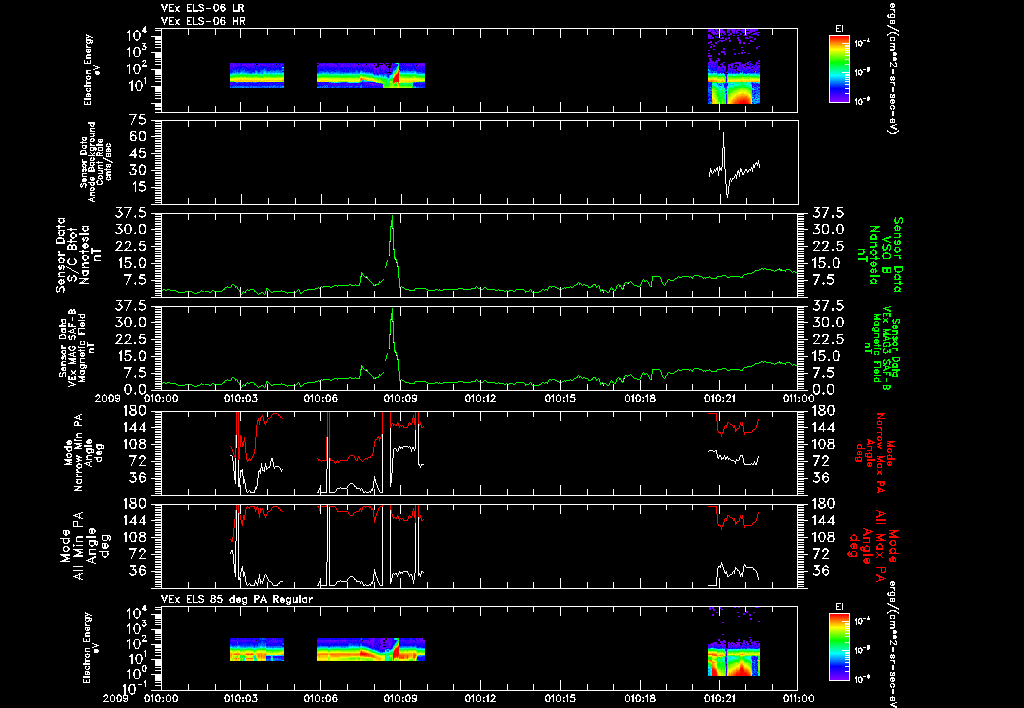Click the rightmost spectrogram segment in top ELS-06 panel
This screenshot has height=708, width=1024.
pos(734,66)
